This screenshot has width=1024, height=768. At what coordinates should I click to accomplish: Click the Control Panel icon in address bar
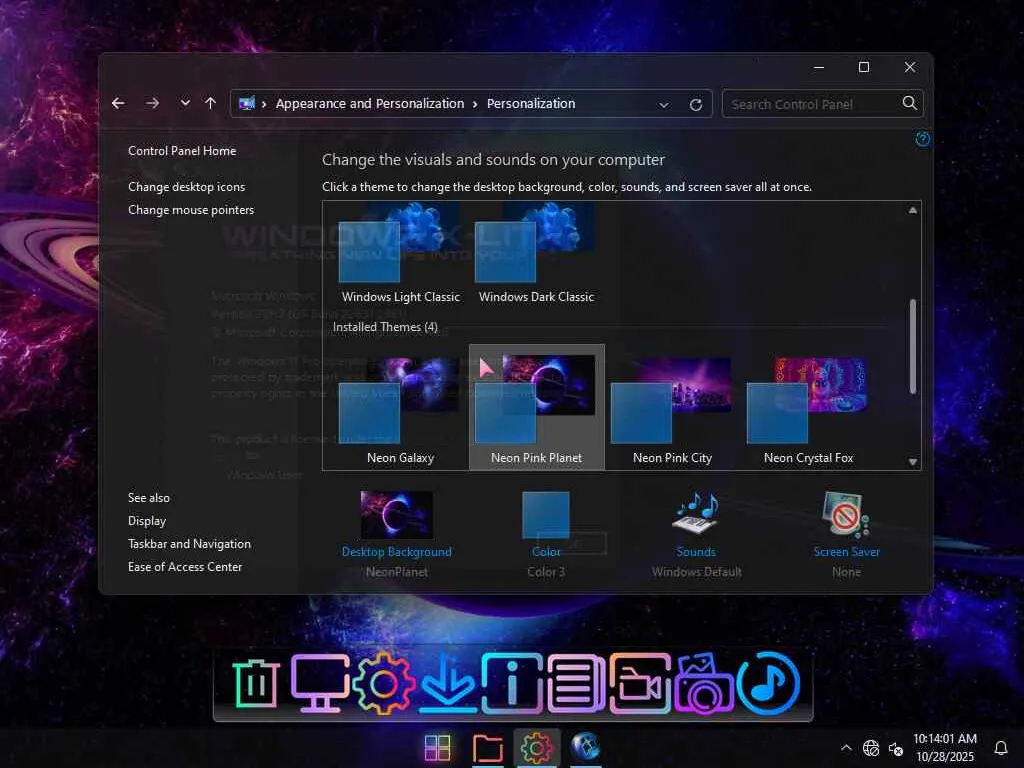pyautogui.click(x=246, y=103)
